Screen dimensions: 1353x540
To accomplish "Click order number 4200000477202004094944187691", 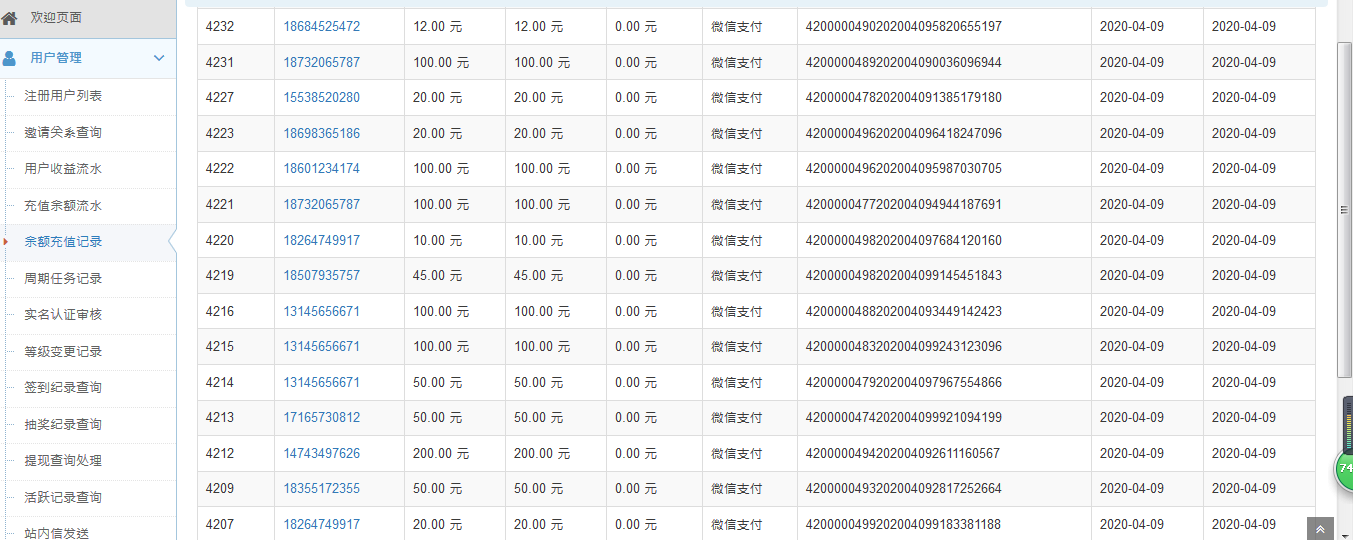I will tap(904, 205).
